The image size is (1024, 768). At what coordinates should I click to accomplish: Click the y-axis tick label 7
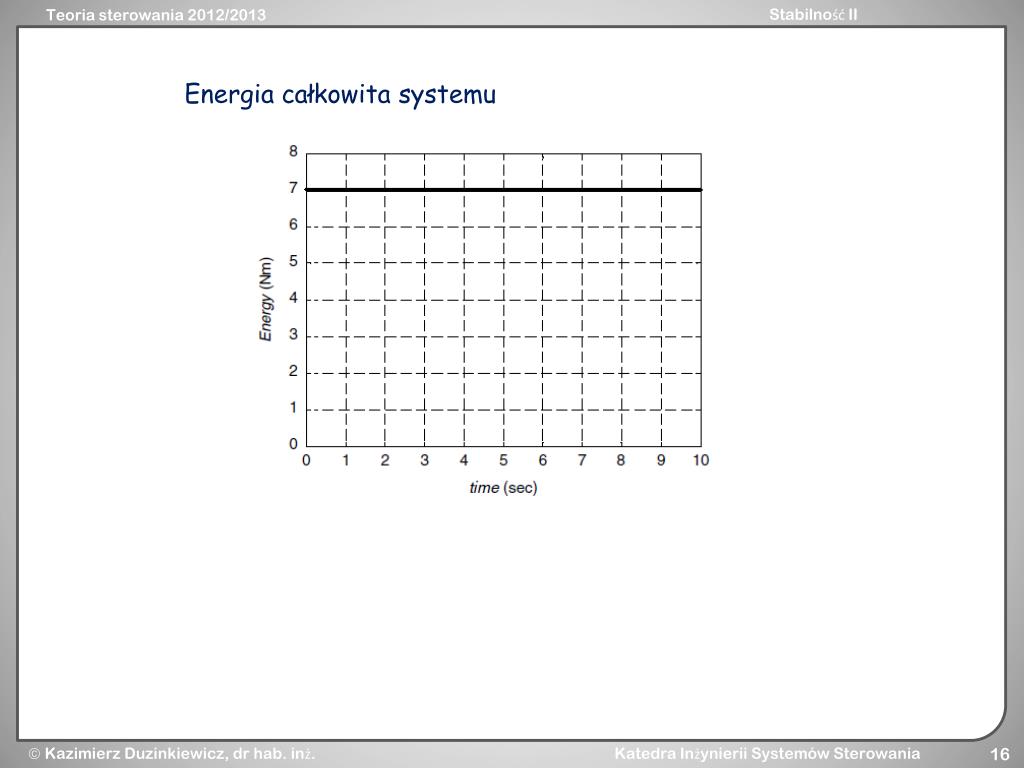coord(293,188)
